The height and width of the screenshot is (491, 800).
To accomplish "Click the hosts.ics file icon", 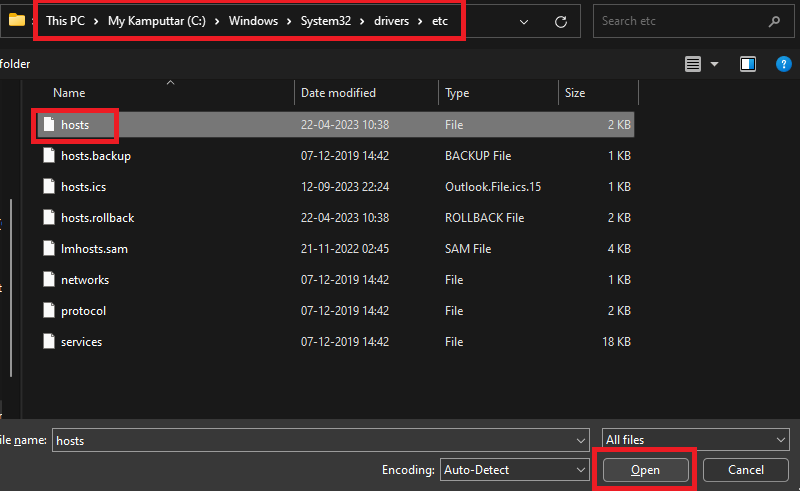I will 48,187.
